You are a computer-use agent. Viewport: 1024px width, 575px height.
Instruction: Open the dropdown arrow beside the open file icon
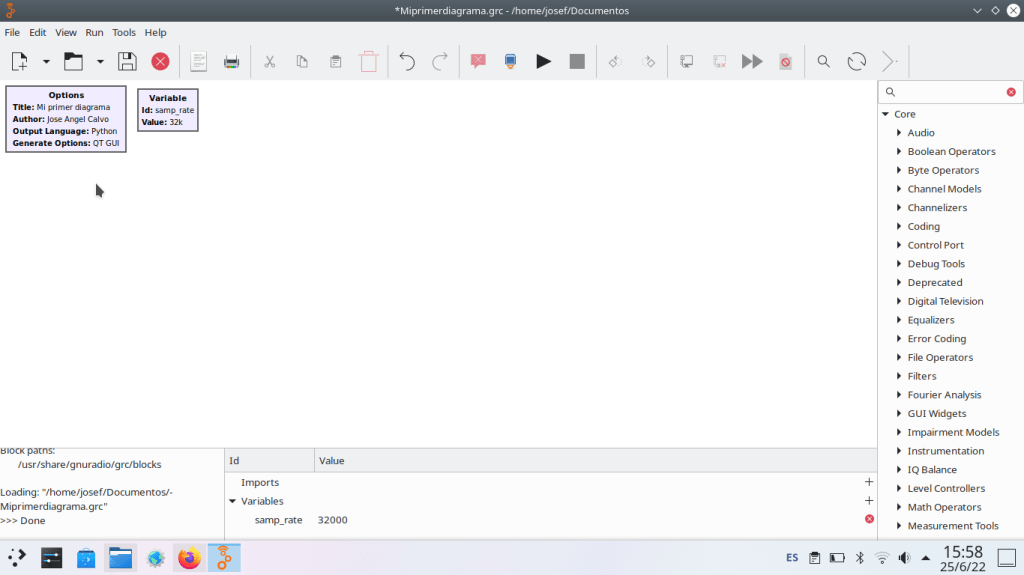pyautogui.click(x=100, y=62)
